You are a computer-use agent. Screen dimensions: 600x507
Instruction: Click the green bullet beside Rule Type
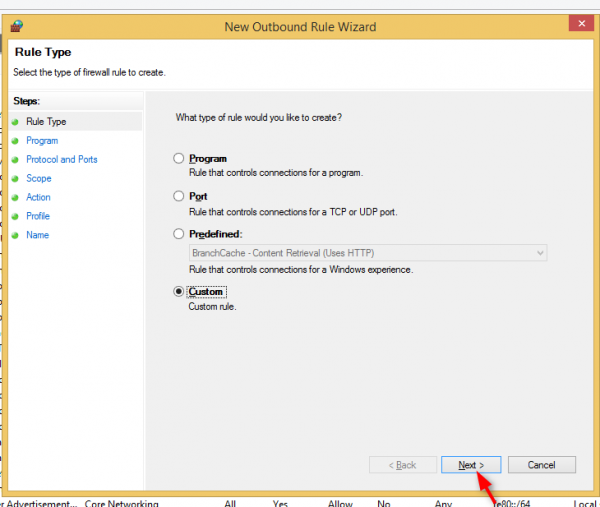click(x=15, y=122)
